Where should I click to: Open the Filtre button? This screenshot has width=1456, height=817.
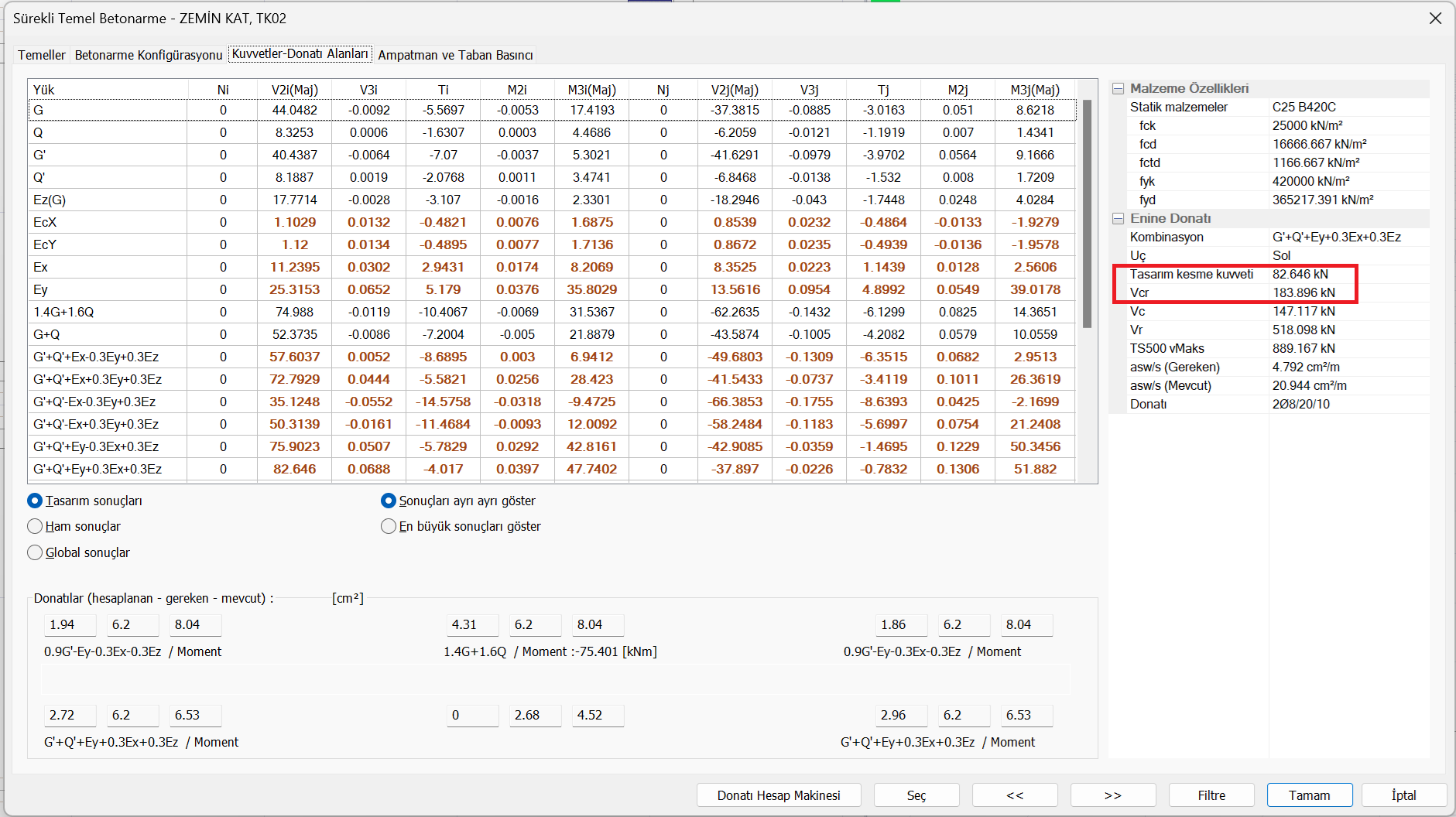pyautogui.click(x=1211, y=795)
